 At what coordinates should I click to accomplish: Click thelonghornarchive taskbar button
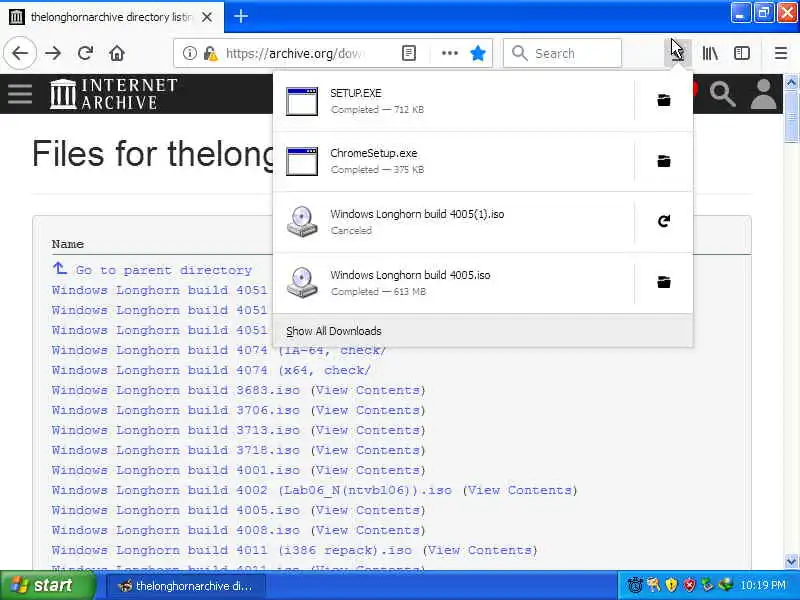point(185,586)
